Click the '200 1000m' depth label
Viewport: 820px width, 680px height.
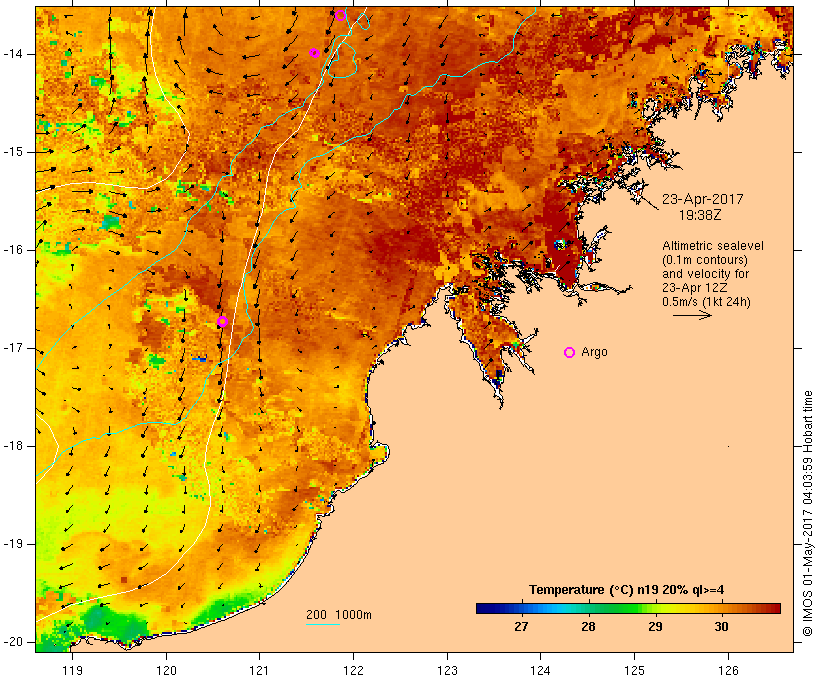(x=339, y=615)
